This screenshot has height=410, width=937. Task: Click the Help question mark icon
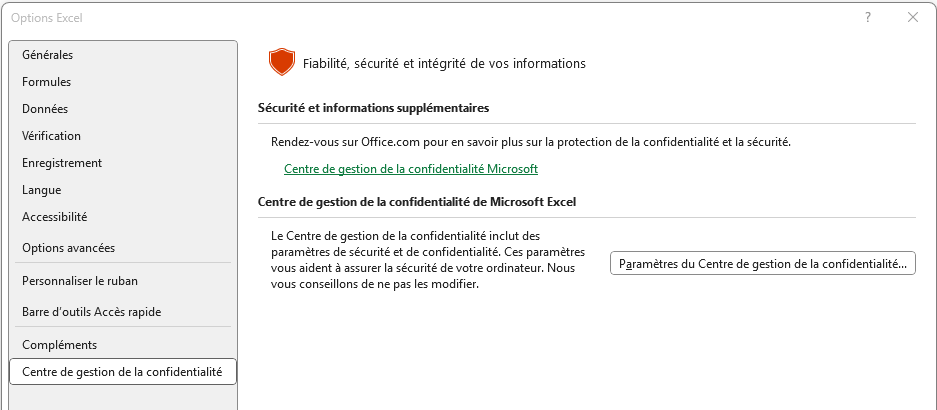[x=867, y=17]
